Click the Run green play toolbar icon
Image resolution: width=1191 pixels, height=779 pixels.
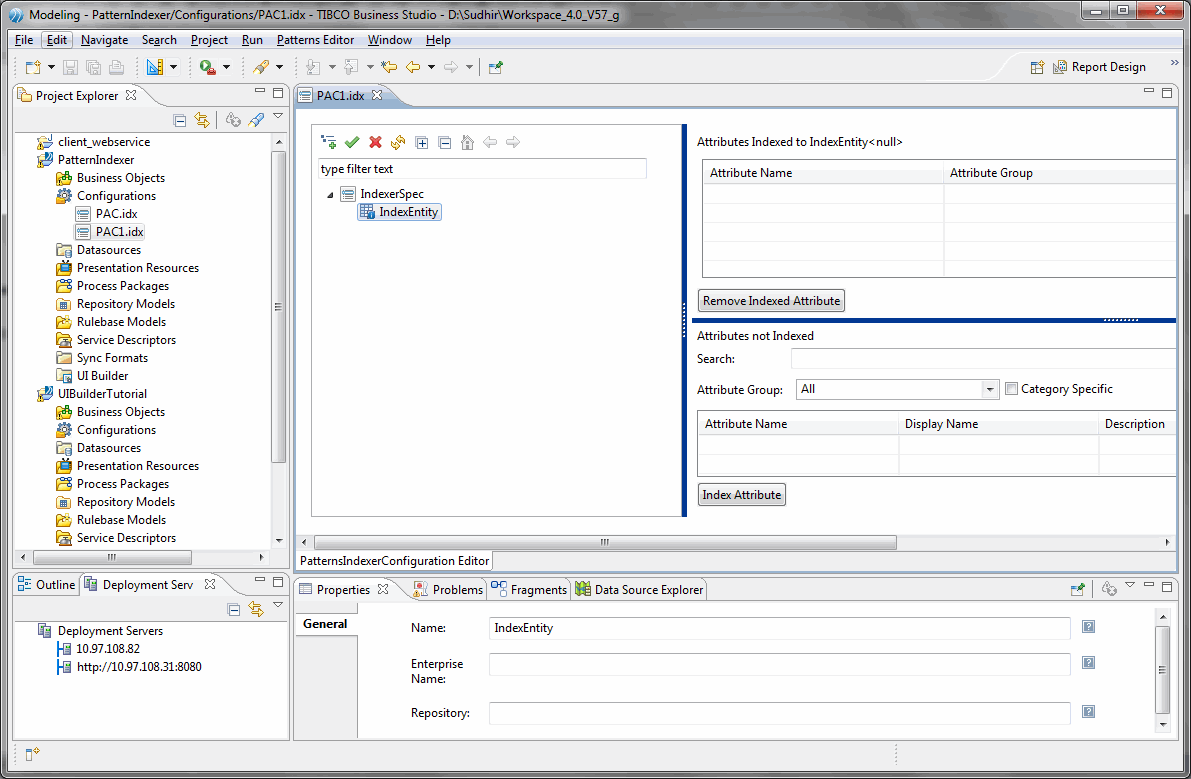point(207,67)
